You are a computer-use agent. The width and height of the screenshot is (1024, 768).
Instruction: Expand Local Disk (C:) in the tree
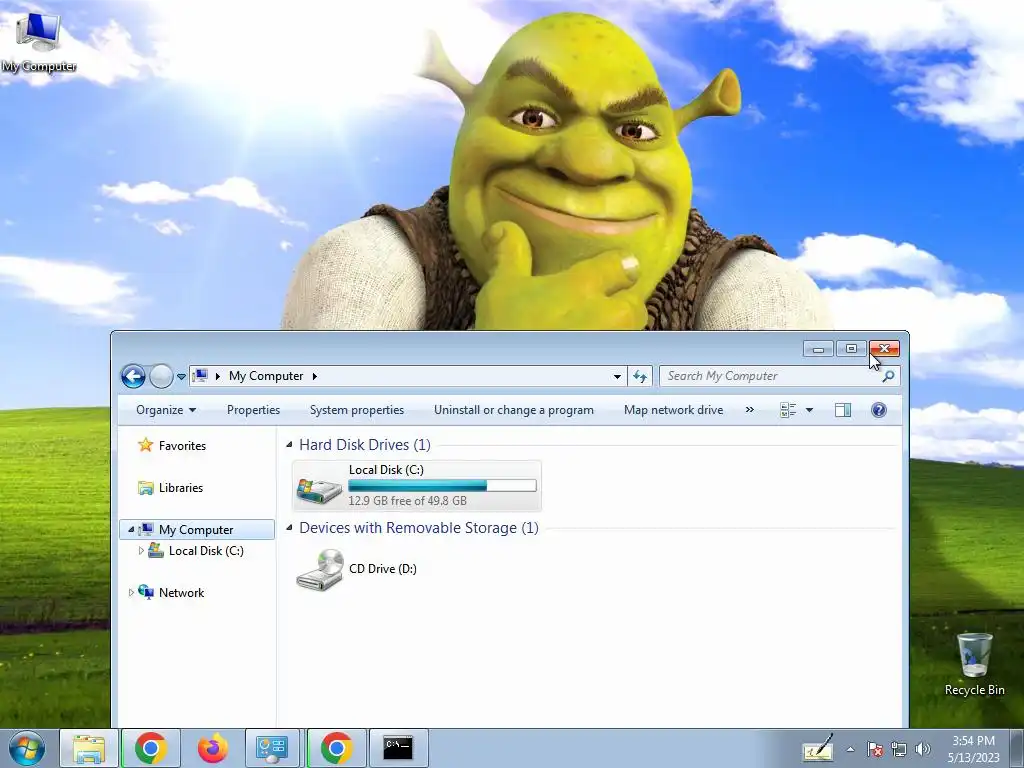point(140,551)
